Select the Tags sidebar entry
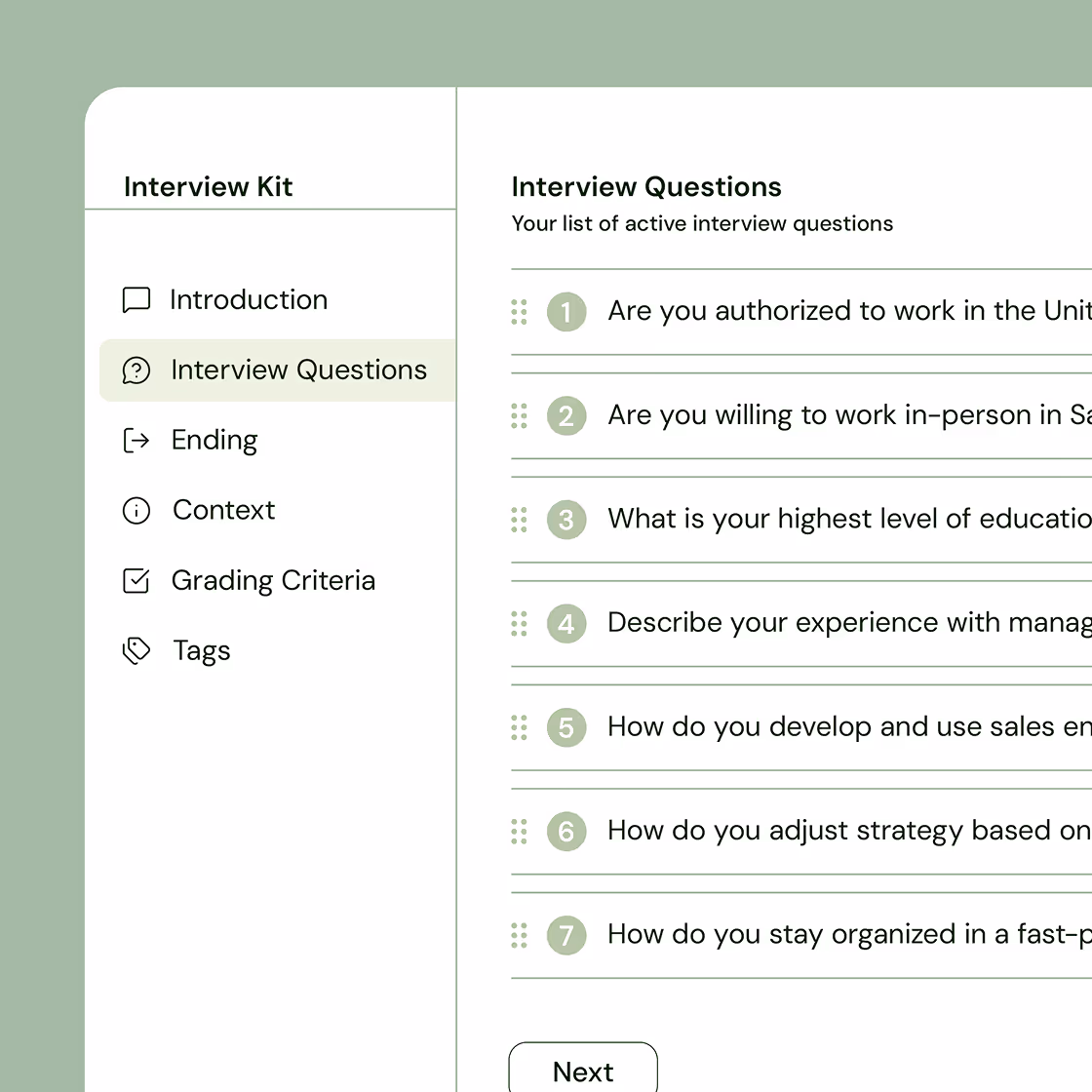 [x=201, y=650]
